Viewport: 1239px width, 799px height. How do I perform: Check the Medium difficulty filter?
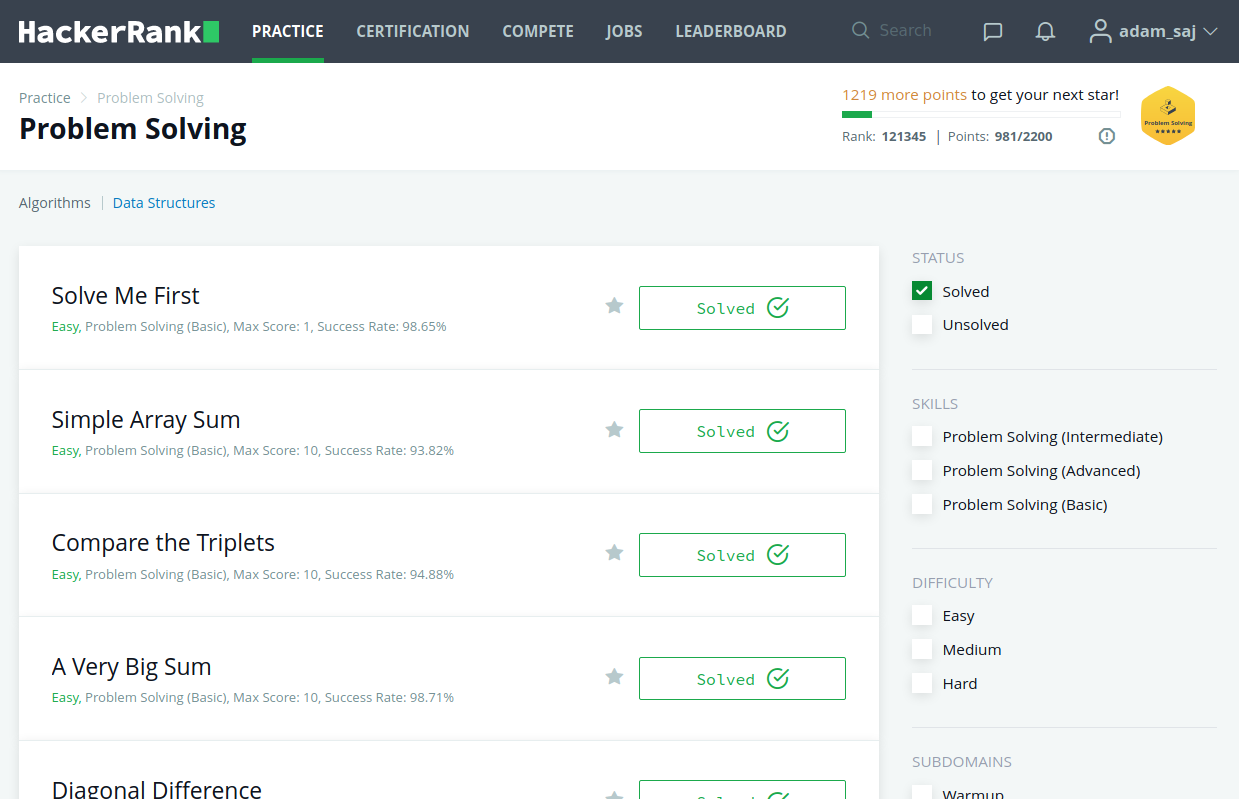[x=922, y=650]
